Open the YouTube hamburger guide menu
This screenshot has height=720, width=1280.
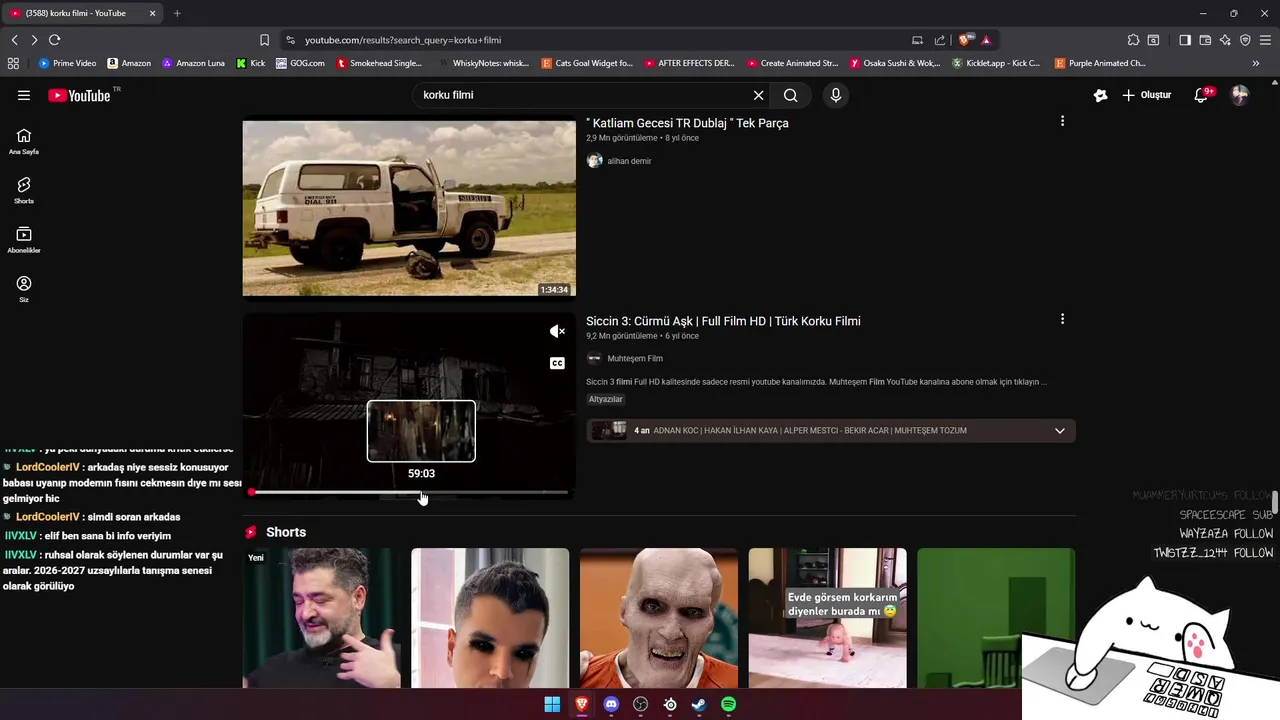24,95
